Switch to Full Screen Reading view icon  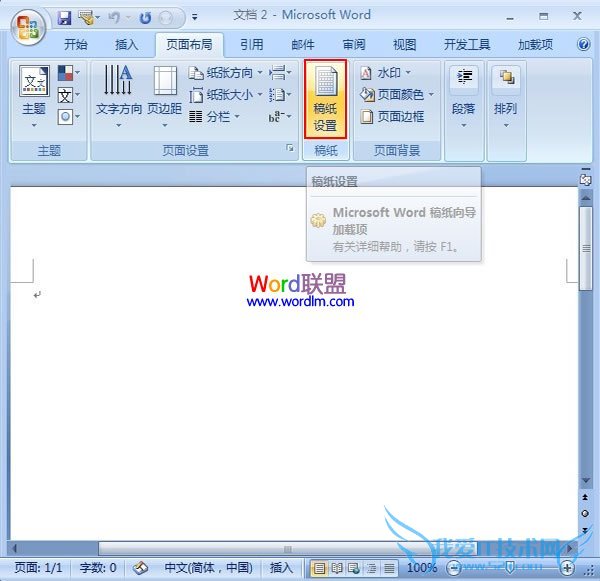(x=336, y=568)
